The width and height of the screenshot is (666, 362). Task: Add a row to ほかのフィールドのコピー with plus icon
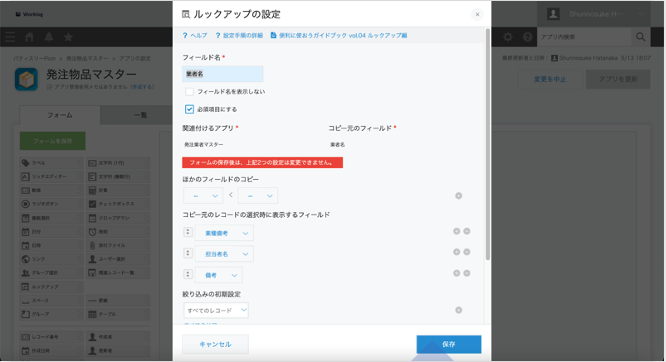click(458, 196)
